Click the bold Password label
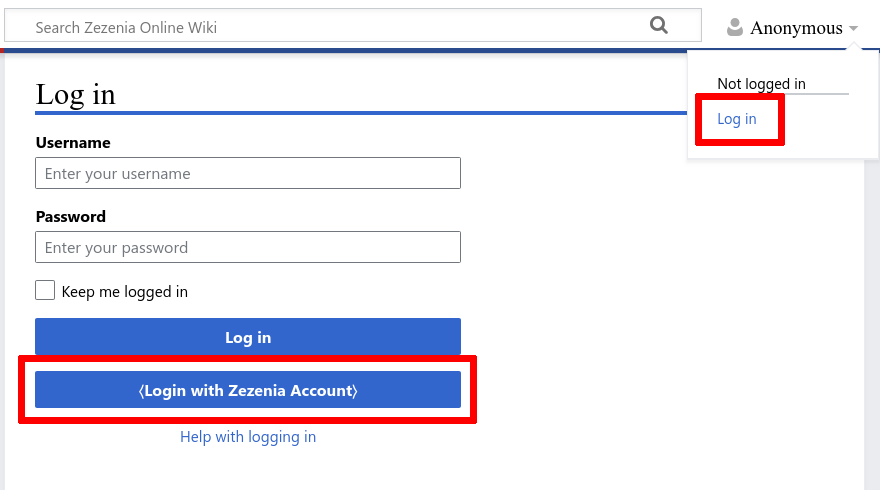Viewport: 880px width, 490px height. click(70, 217)
